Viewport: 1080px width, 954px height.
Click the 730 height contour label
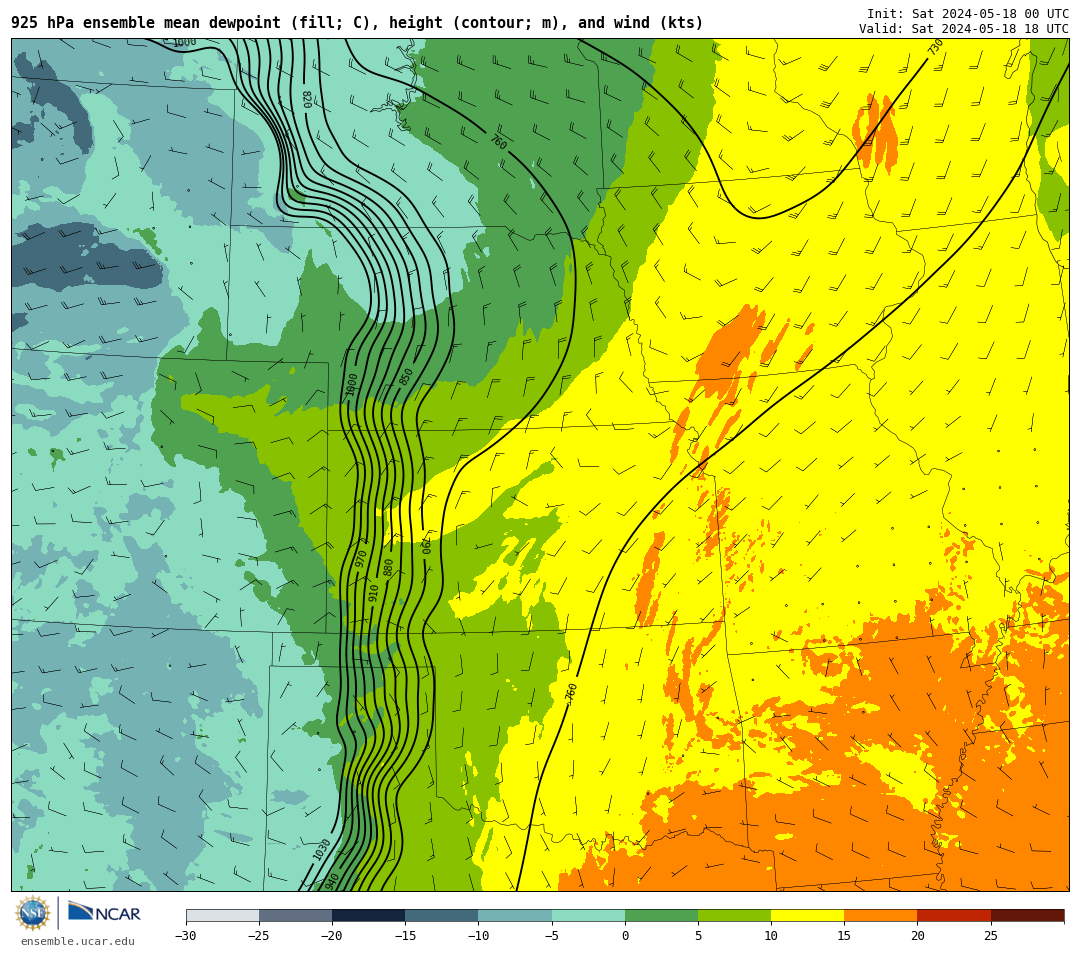coord(935,48)
